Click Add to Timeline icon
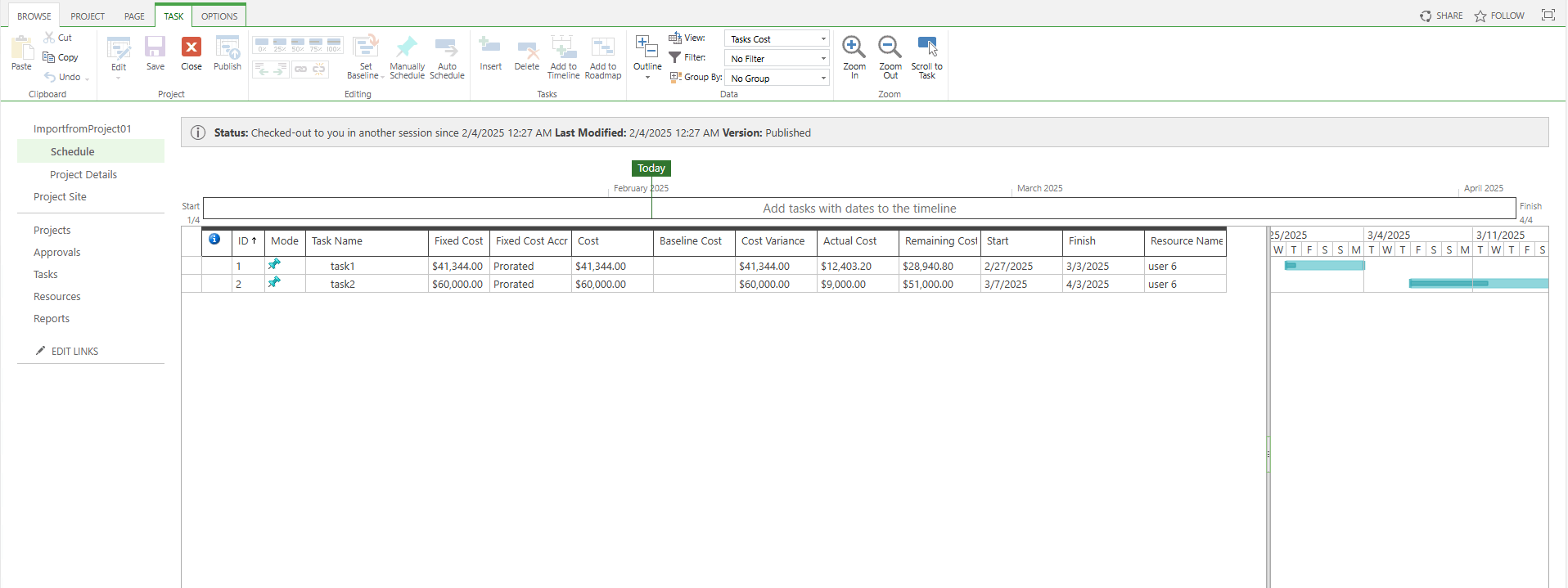The width and height of the screenshot is (1568, 588). tap(563, 46)
